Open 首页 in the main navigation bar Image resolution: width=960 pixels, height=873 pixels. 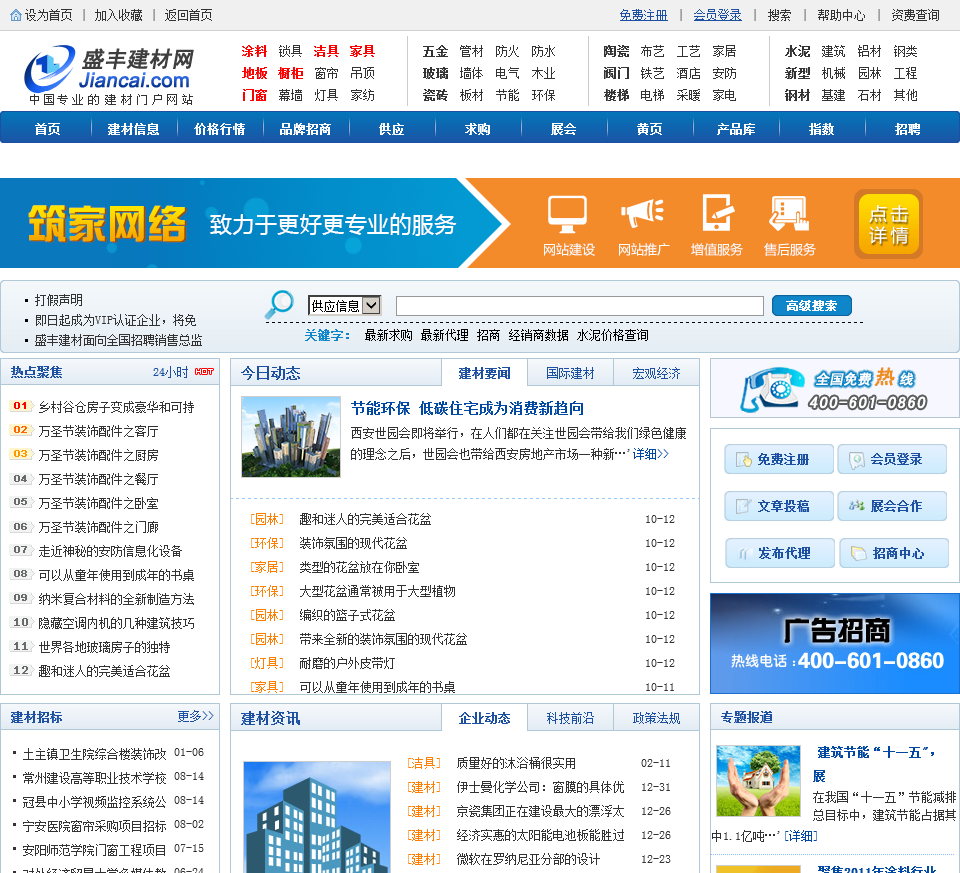tap(47, 129)
